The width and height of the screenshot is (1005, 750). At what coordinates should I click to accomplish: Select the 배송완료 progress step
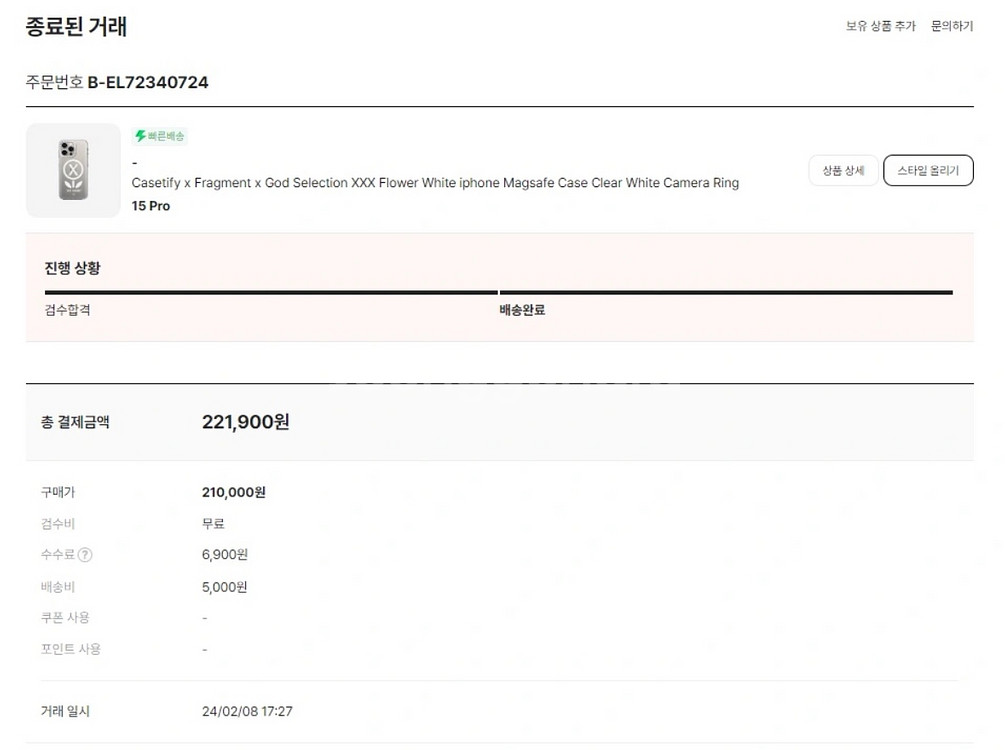point(522,310)
